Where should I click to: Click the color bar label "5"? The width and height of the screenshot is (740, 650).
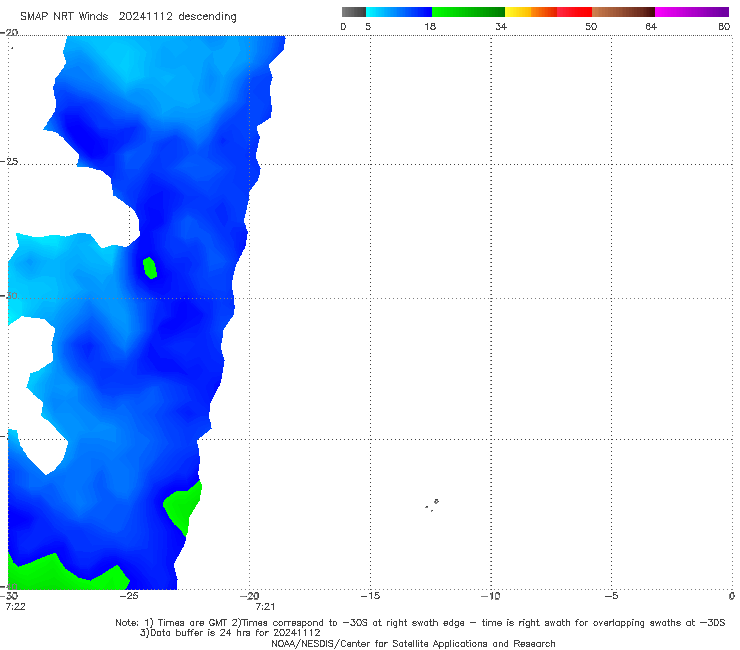click(x=368, y=26)
